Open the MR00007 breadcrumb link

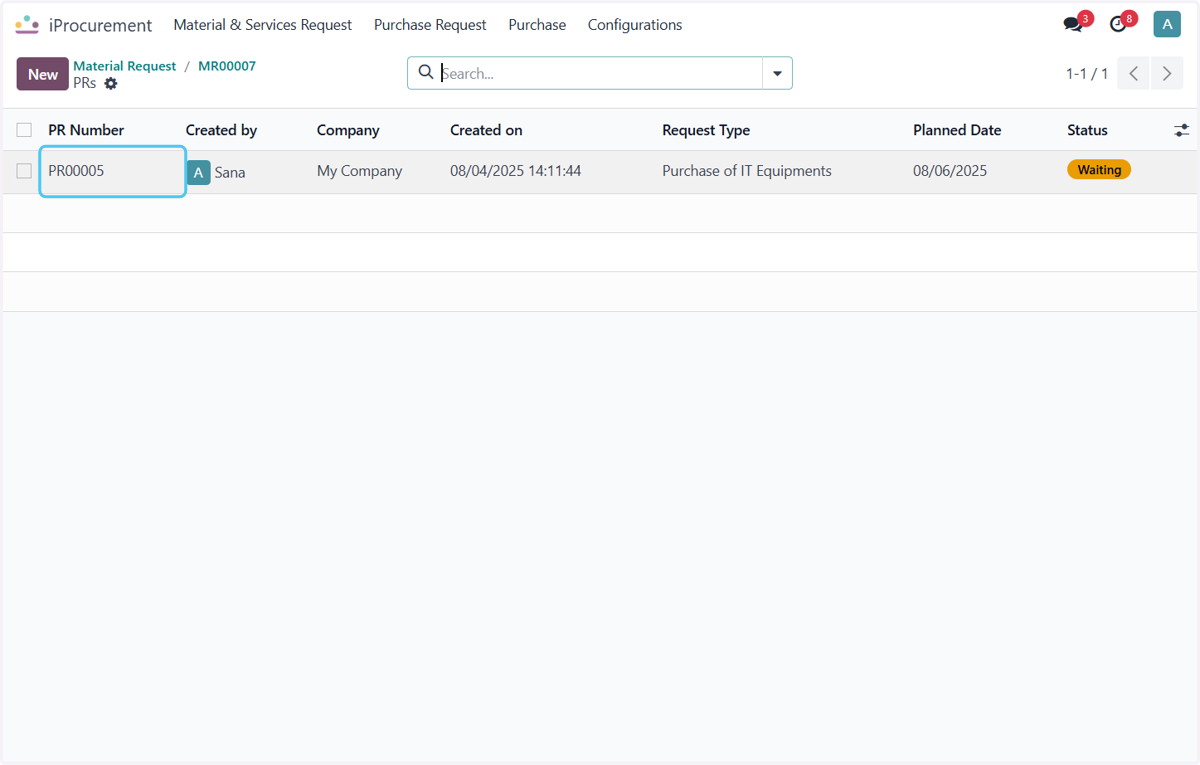[227, 66]
